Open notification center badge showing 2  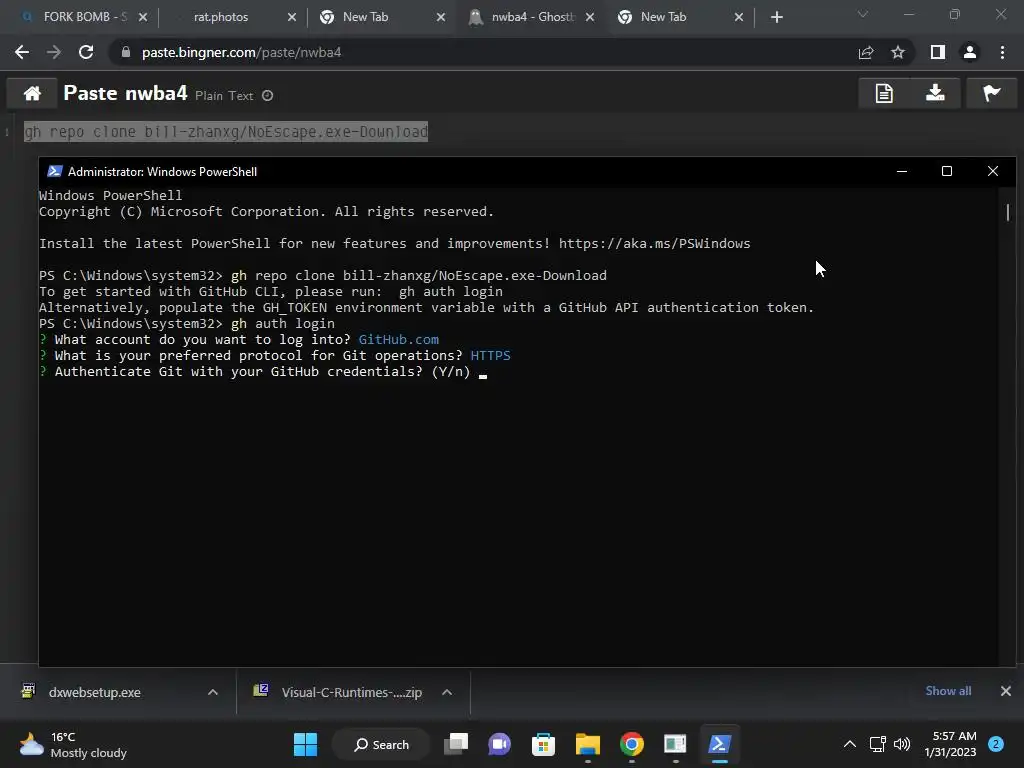point(996,744)
